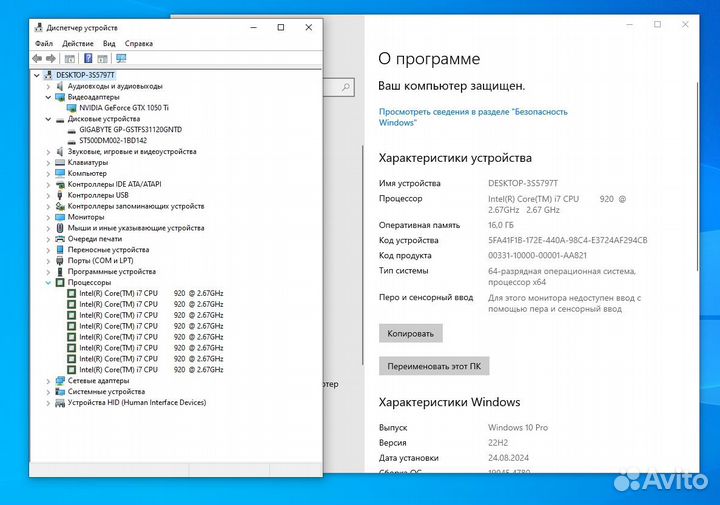
Task: Collapse the DESKTOP-3S5797T root node
Action: pos(37,75)
